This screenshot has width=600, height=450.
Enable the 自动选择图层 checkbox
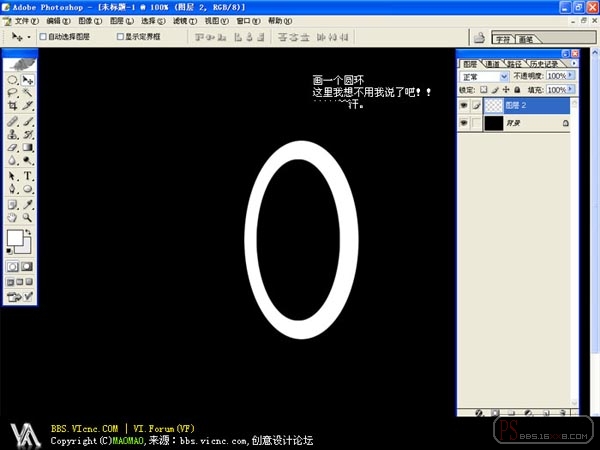[43, 36]
